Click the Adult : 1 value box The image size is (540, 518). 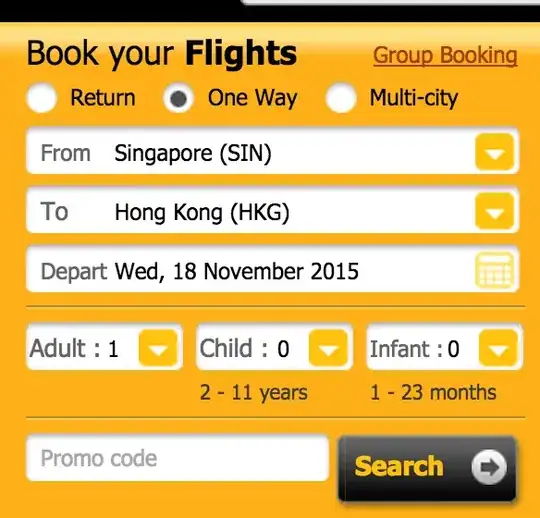click(x=104, y=348)
